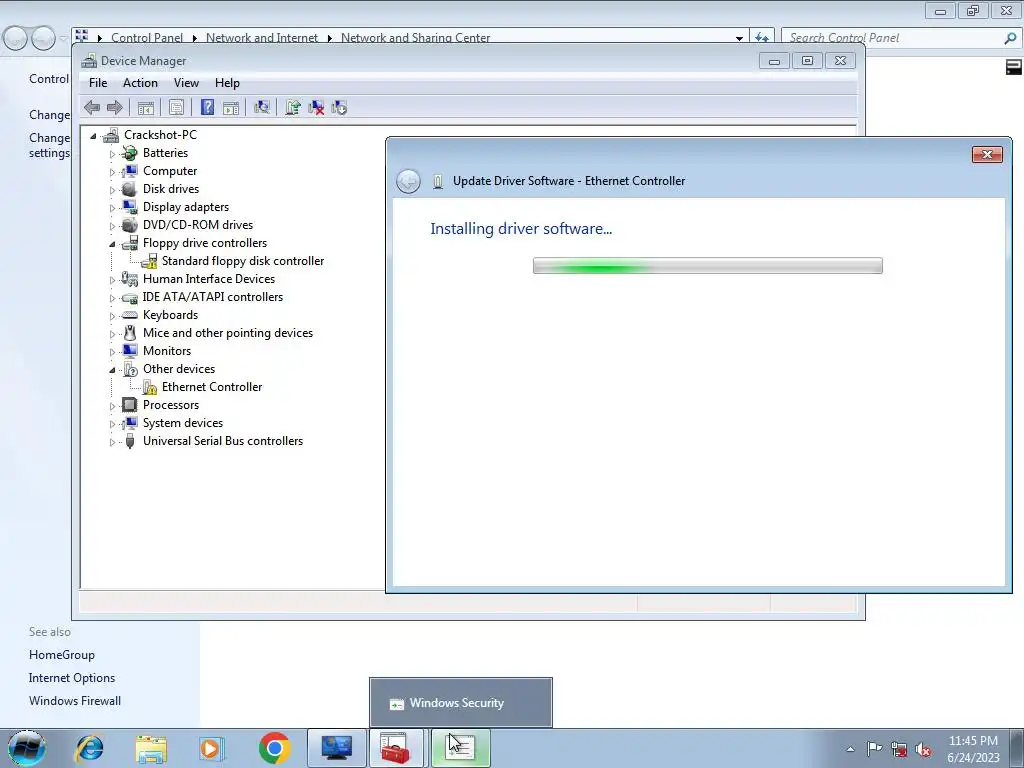Select the Keyboards tree item
The width and height of the screenshot is (1024, 768).
[170, 315]
